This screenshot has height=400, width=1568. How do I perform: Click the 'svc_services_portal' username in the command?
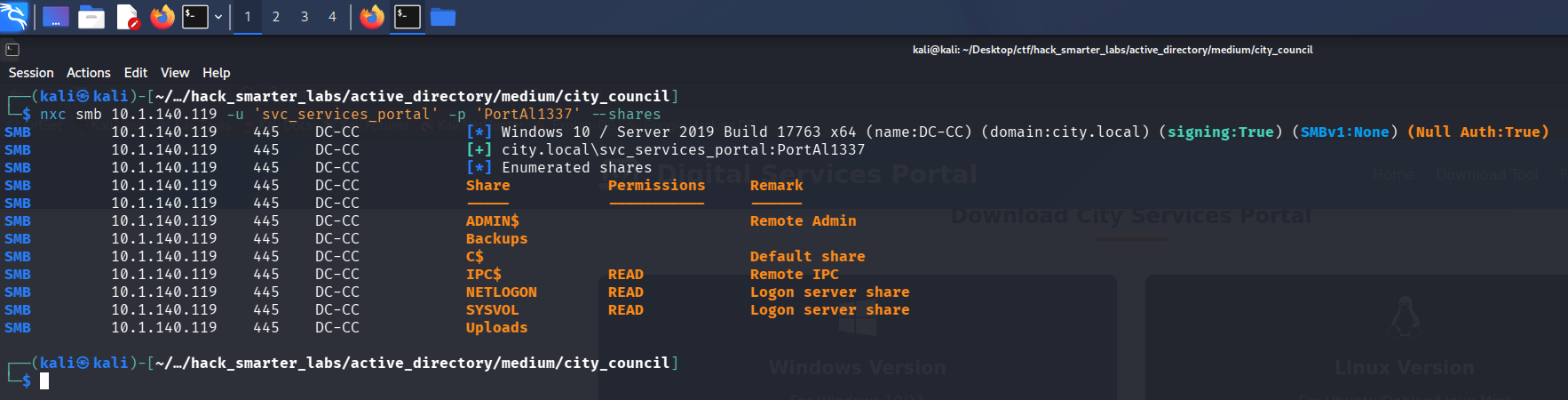tap(345, 114)
